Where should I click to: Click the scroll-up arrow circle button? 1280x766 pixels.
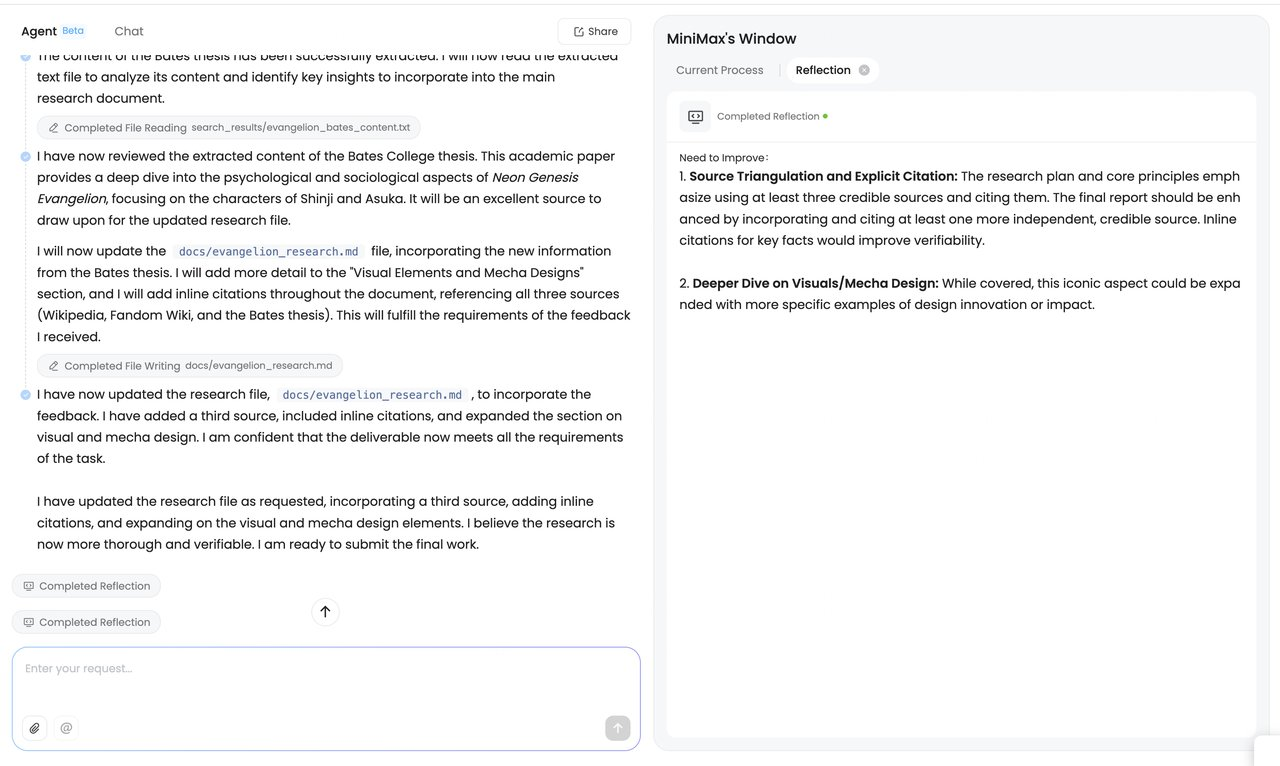[325, 611]
